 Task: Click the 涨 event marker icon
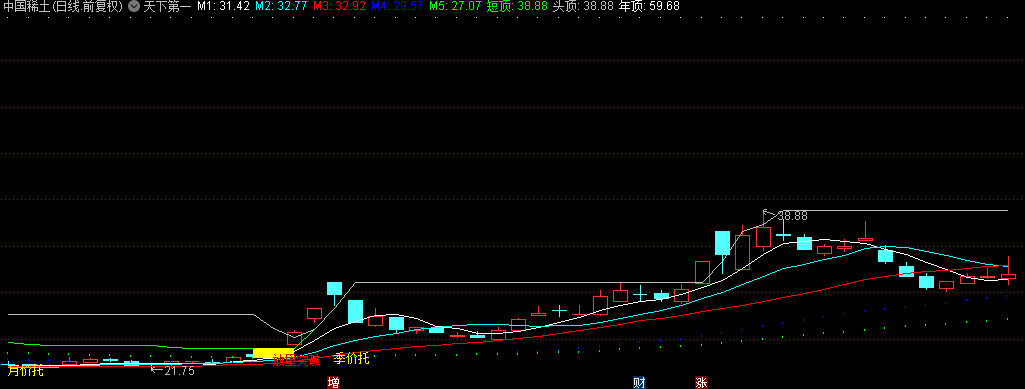[701, 382]
